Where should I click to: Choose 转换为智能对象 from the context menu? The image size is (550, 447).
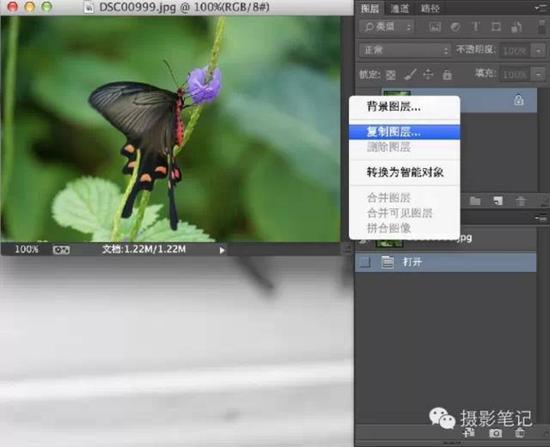click(x=404, y=172)
